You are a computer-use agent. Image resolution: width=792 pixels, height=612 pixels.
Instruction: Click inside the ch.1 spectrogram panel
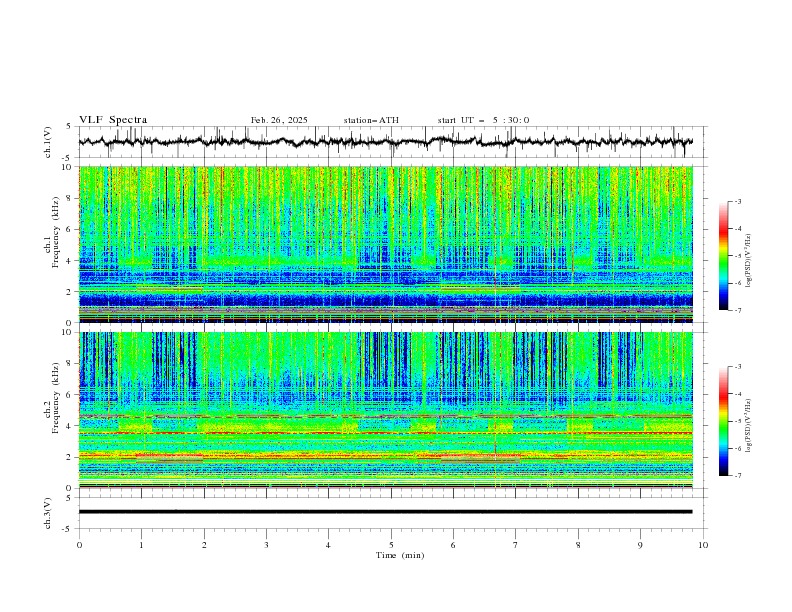tap(385, 244)
